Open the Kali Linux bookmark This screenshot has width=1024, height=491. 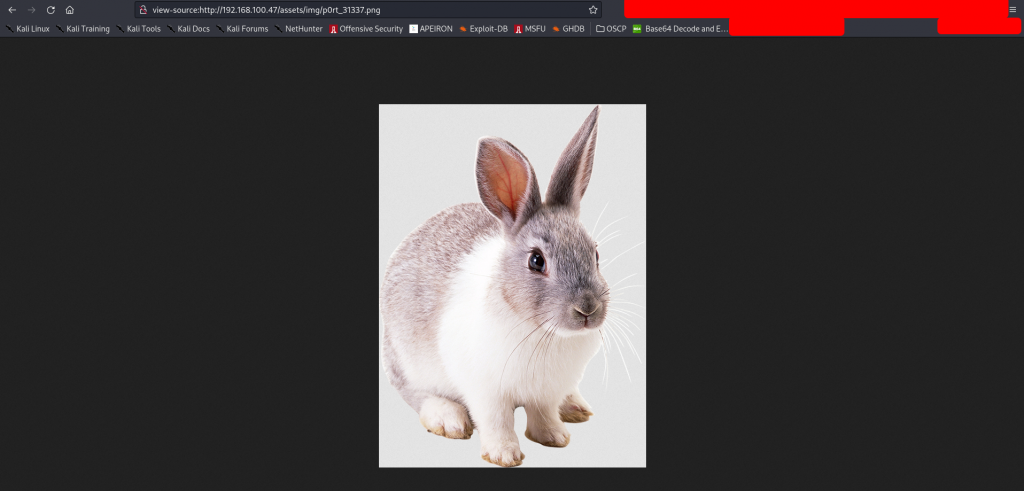click(x=27, y=29)
